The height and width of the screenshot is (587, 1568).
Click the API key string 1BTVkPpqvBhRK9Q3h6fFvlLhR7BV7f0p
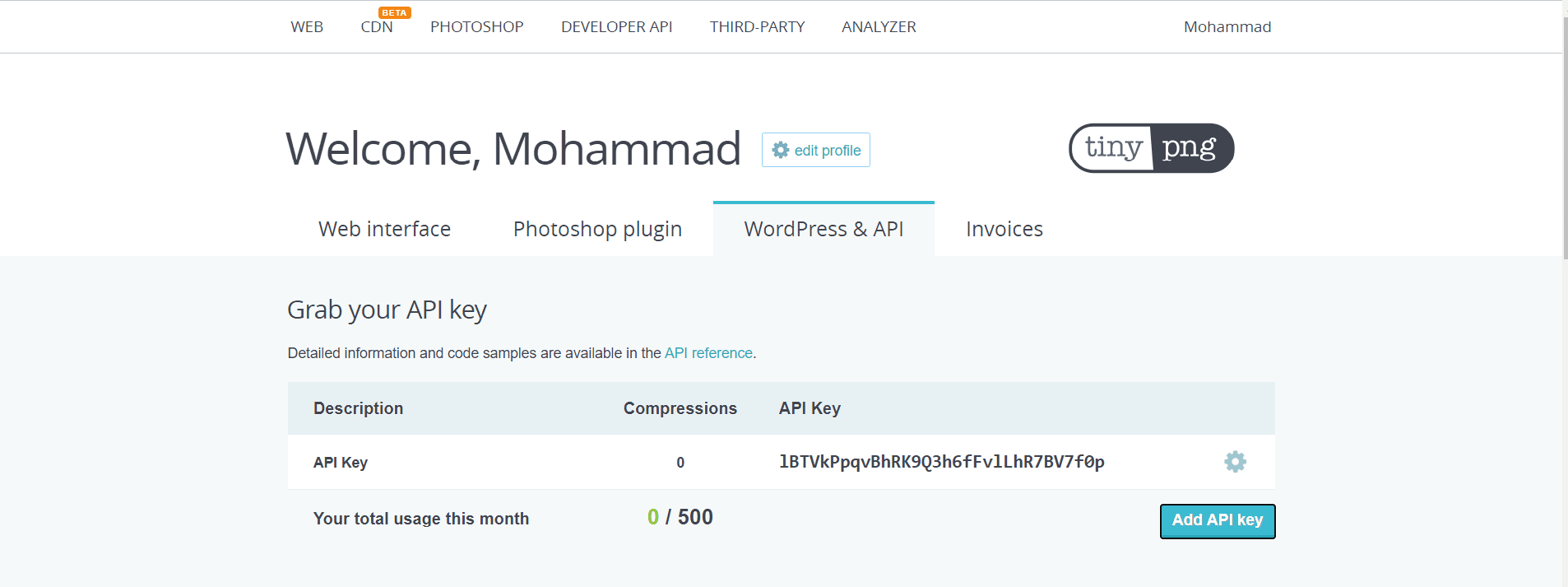pos(942,462)
